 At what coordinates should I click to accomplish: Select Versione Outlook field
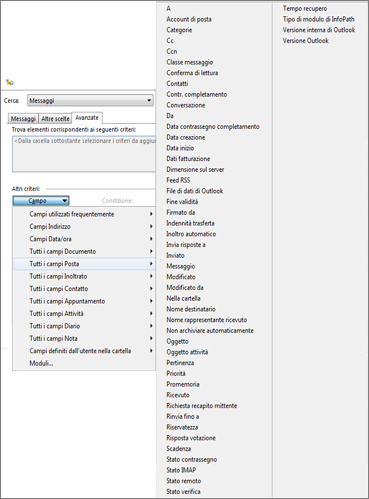tap(306, 41)
